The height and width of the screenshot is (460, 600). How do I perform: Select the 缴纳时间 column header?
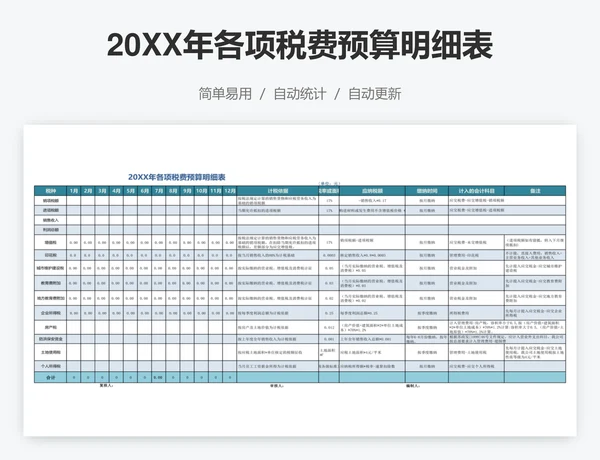pyautogui.click(x=427, y=191)
